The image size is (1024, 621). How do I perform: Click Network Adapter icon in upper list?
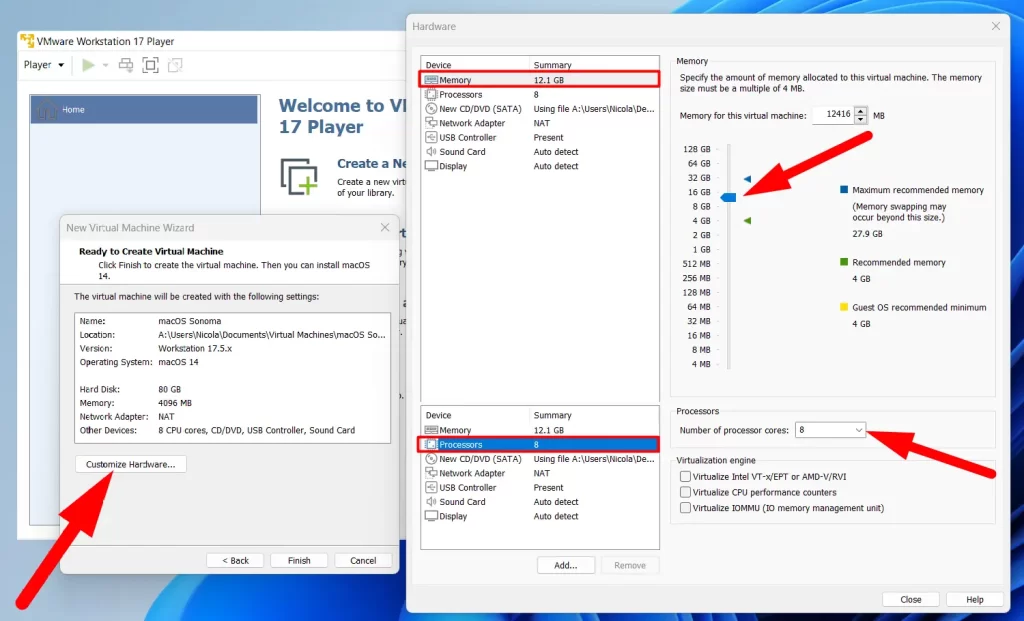click(431, 123)
